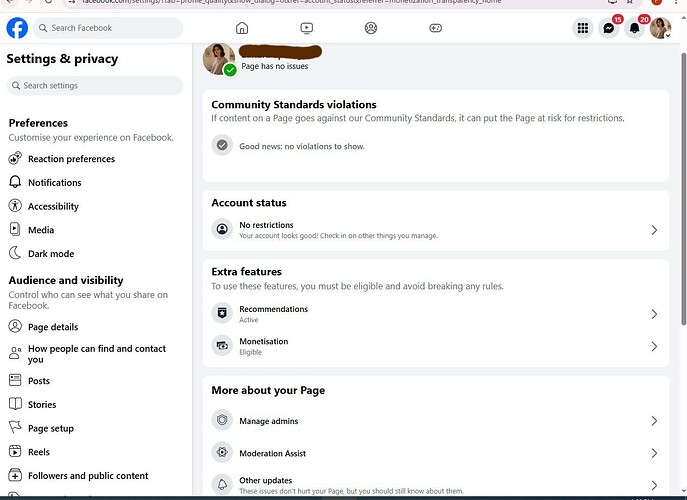
Task: Open Messenger with 15 unread badge
Action: coord(609,28)
